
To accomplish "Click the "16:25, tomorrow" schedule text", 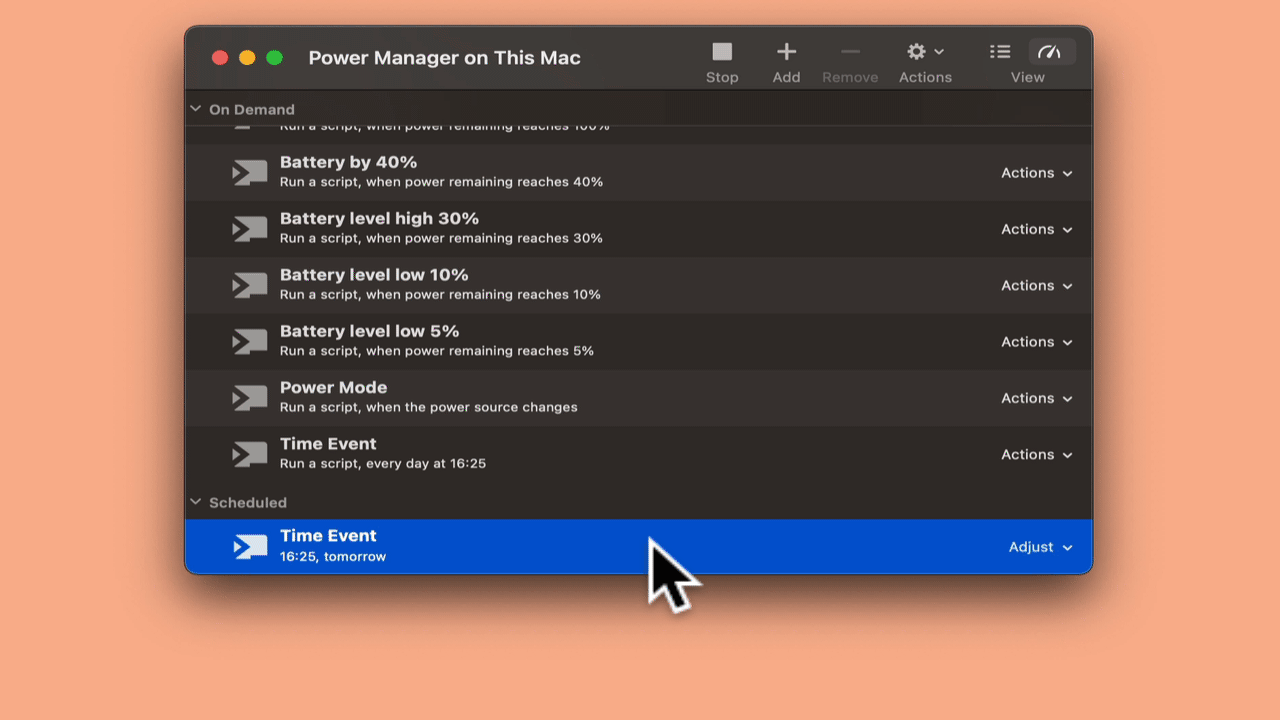I will (333, 556).
